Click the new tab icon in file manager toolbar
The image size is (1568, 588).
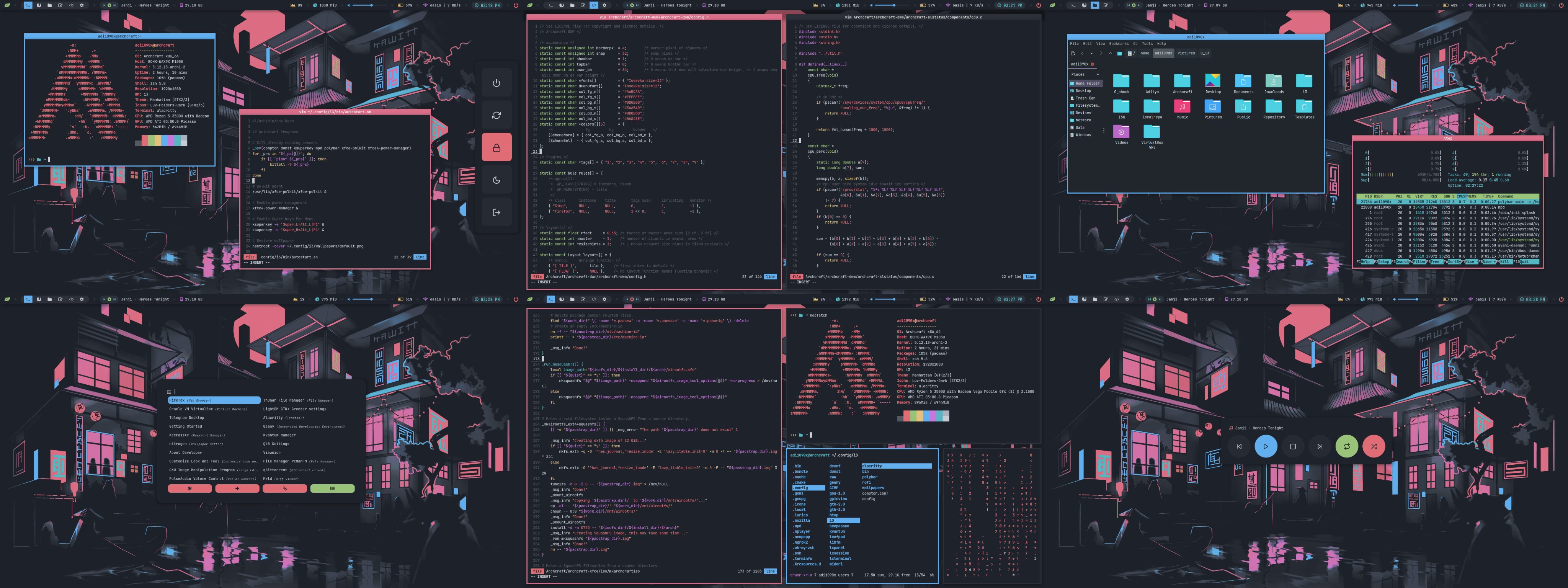tap(1073, 54)
